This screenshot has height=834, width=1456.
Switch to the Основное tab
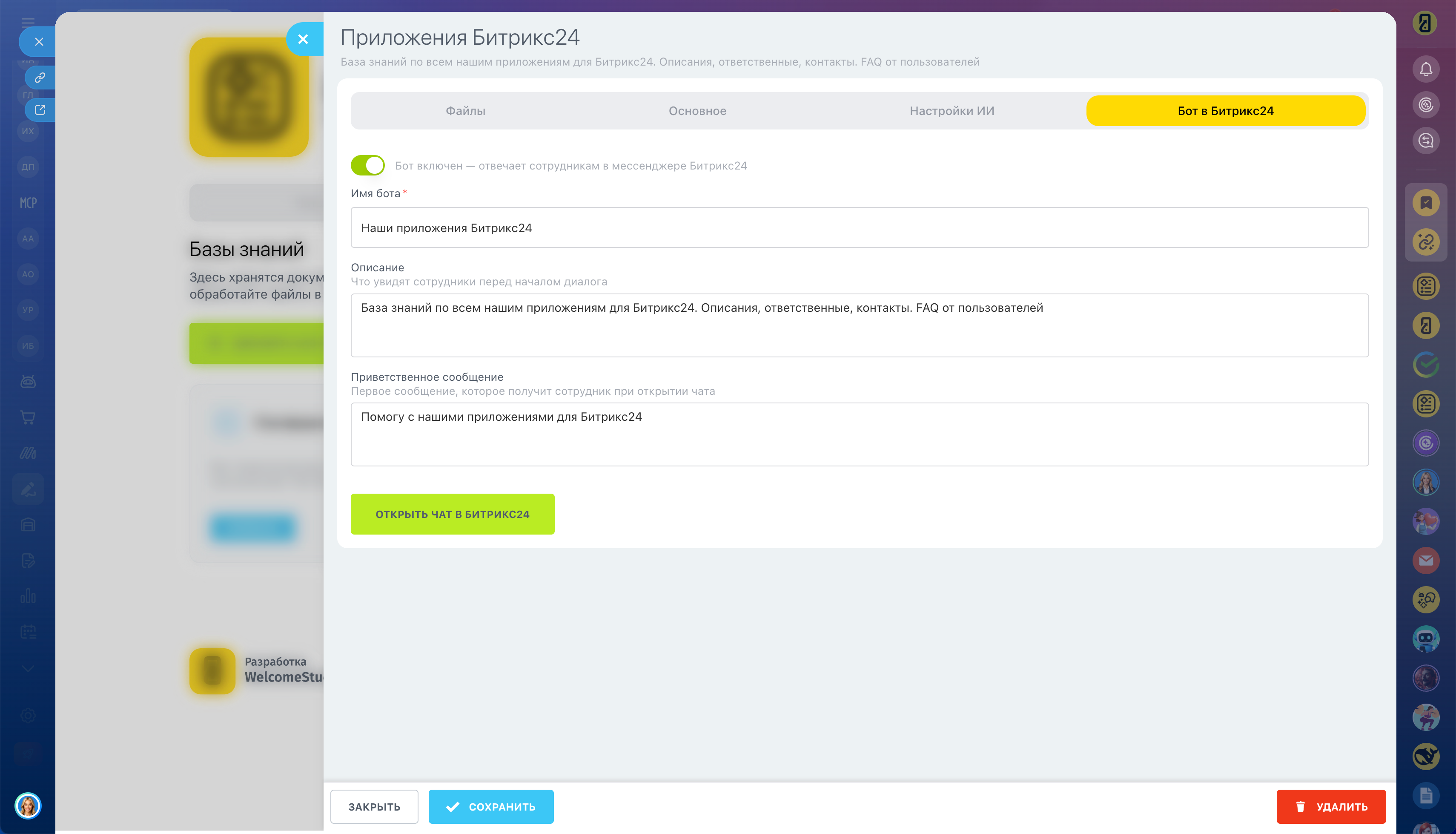pyautogui.click(x=697, y=111)
